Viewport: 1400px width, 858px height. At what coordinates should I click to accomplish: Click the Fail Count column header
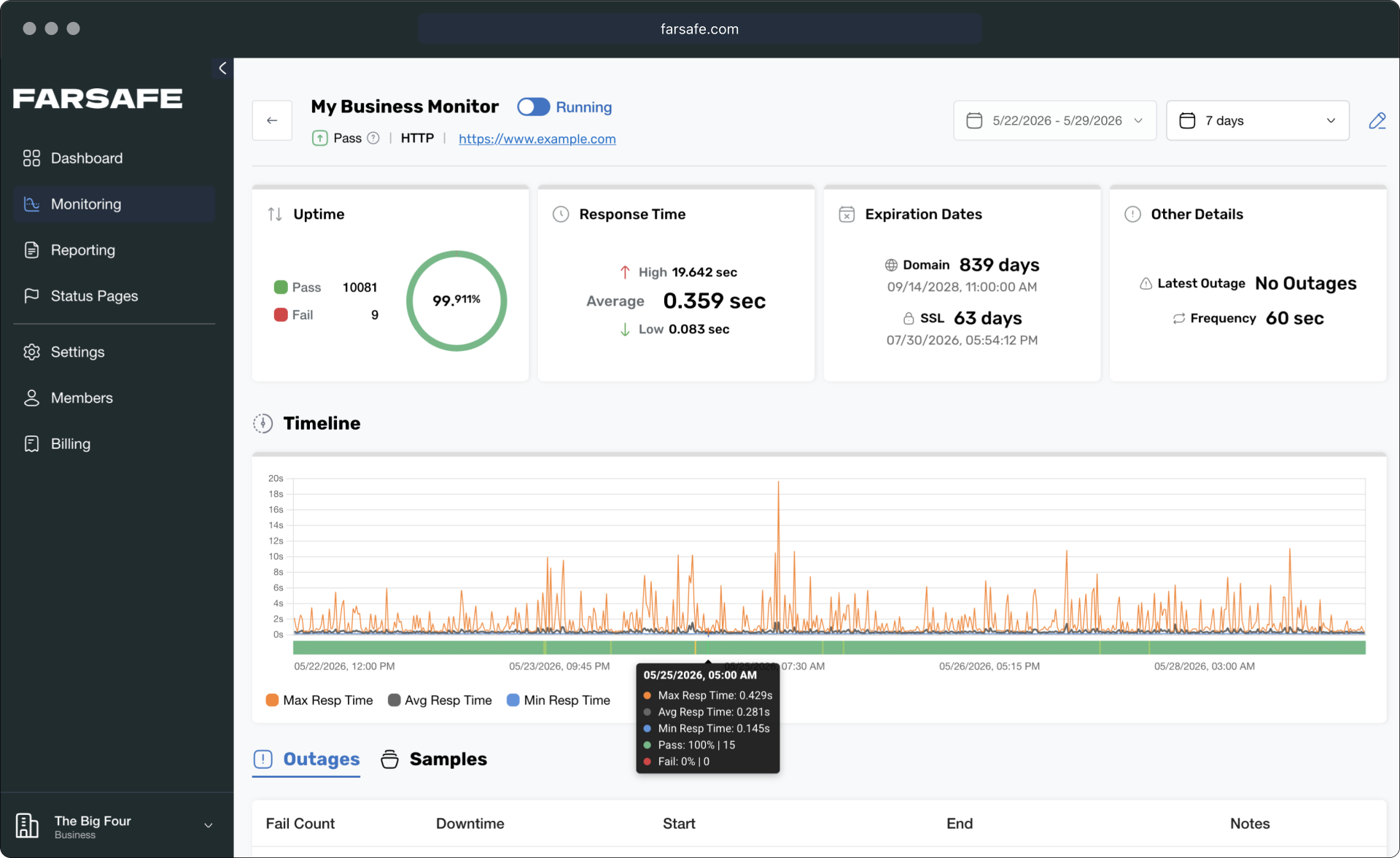[x=300, y=824]
